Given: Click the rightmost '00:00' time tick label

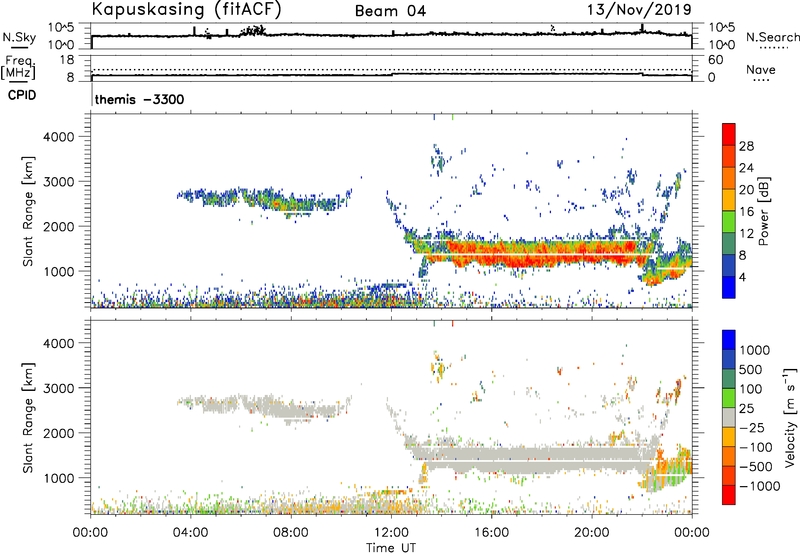Looking at the screenshot, I should (x=692, y=533).
